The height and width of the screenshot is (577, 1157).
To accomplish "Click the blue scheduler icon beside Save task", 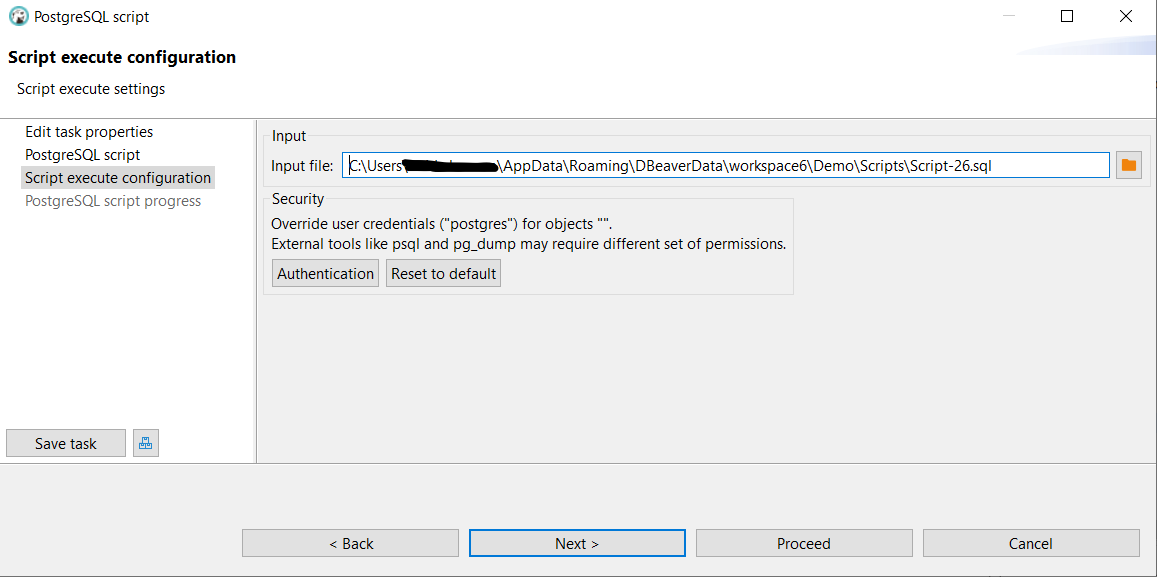I will pyautogui.click(x=145, y=442).
